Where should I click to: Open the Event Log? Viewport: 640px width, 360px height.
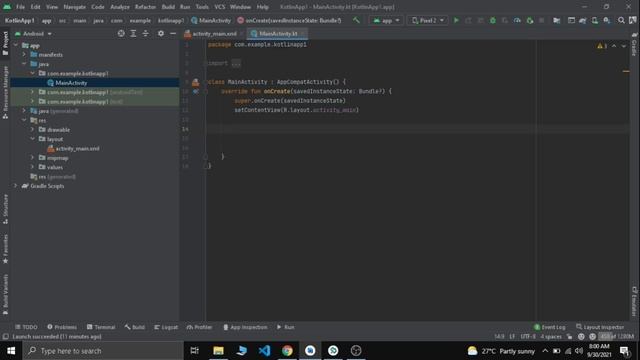pyautogui.click(x=550, y=327)
